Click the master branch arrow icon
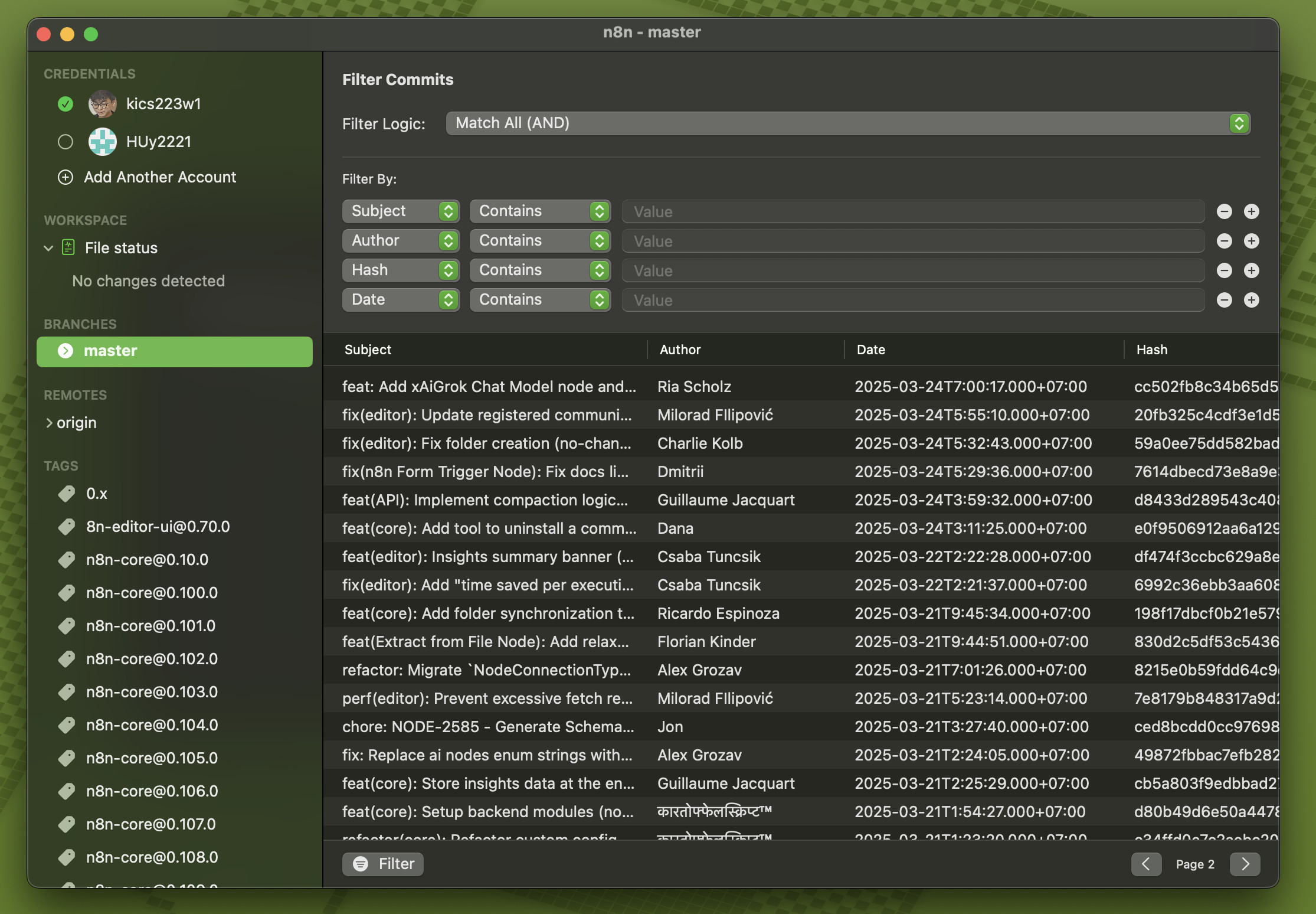The height and width of the screenshot is (914, 1316). coord(66,351)
